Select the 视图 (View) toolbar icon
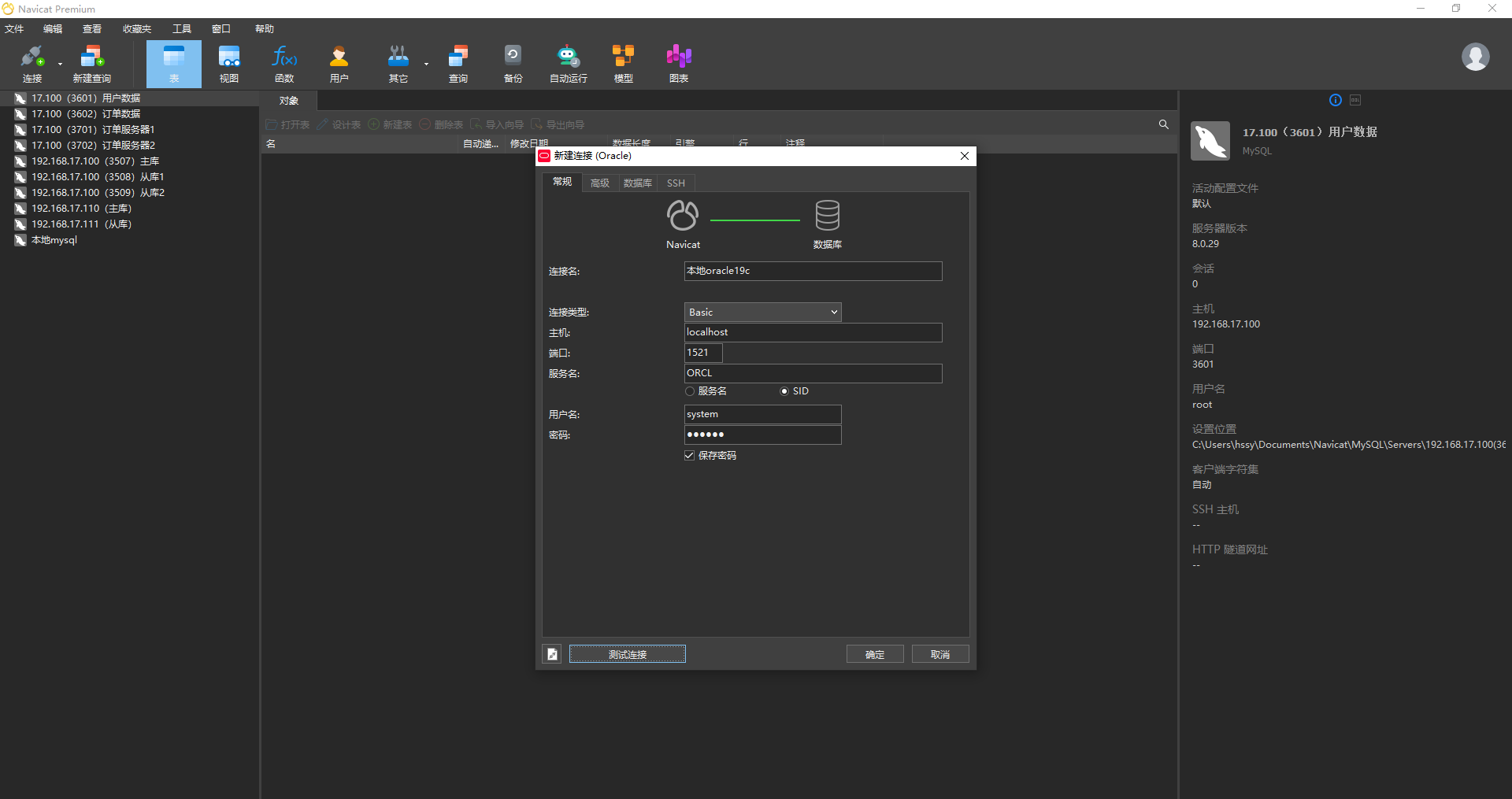The image size is (1512, 799). point(229,64)
